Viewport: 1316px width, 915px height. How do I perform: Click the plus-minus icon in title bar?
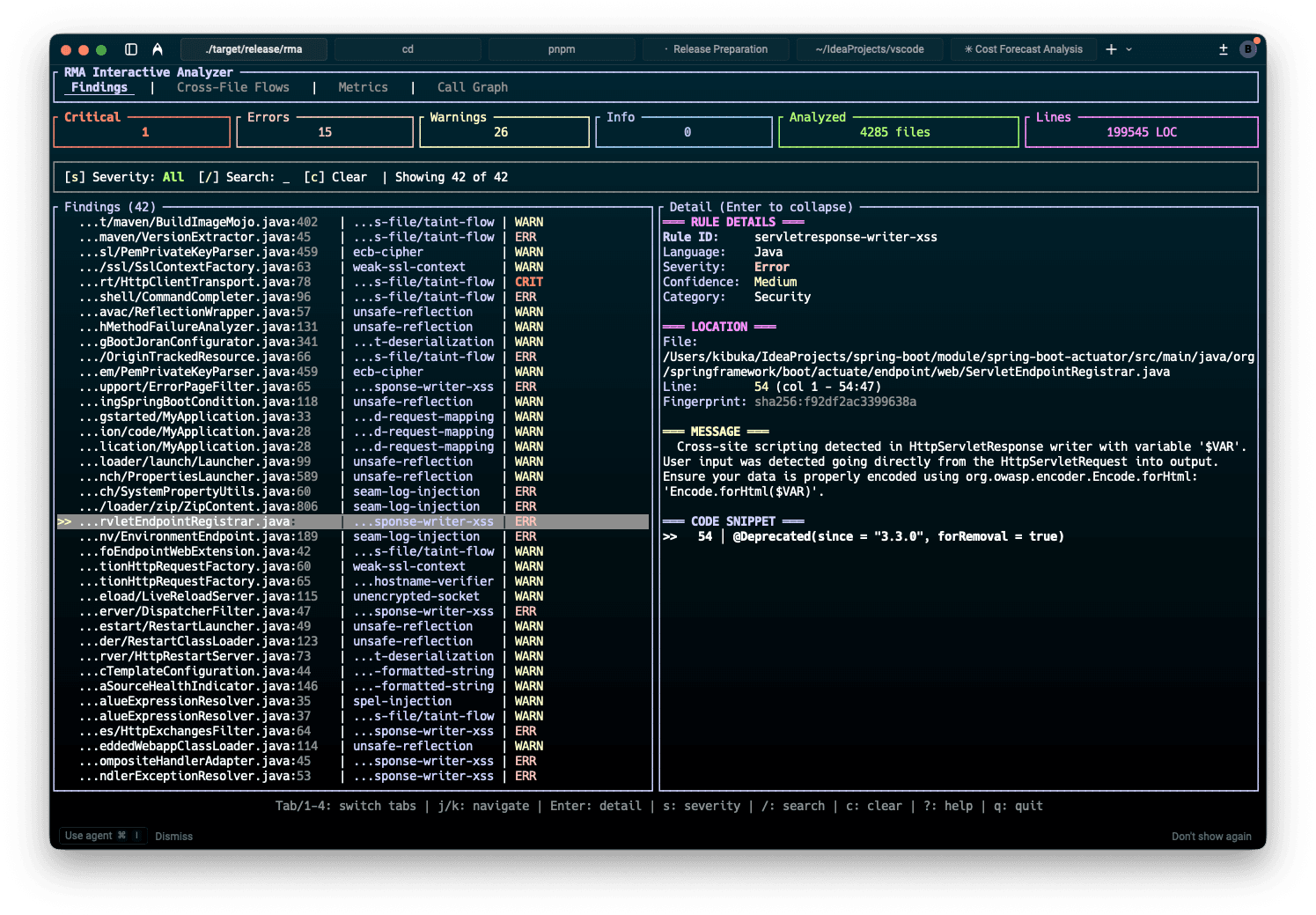(1223, 49)
